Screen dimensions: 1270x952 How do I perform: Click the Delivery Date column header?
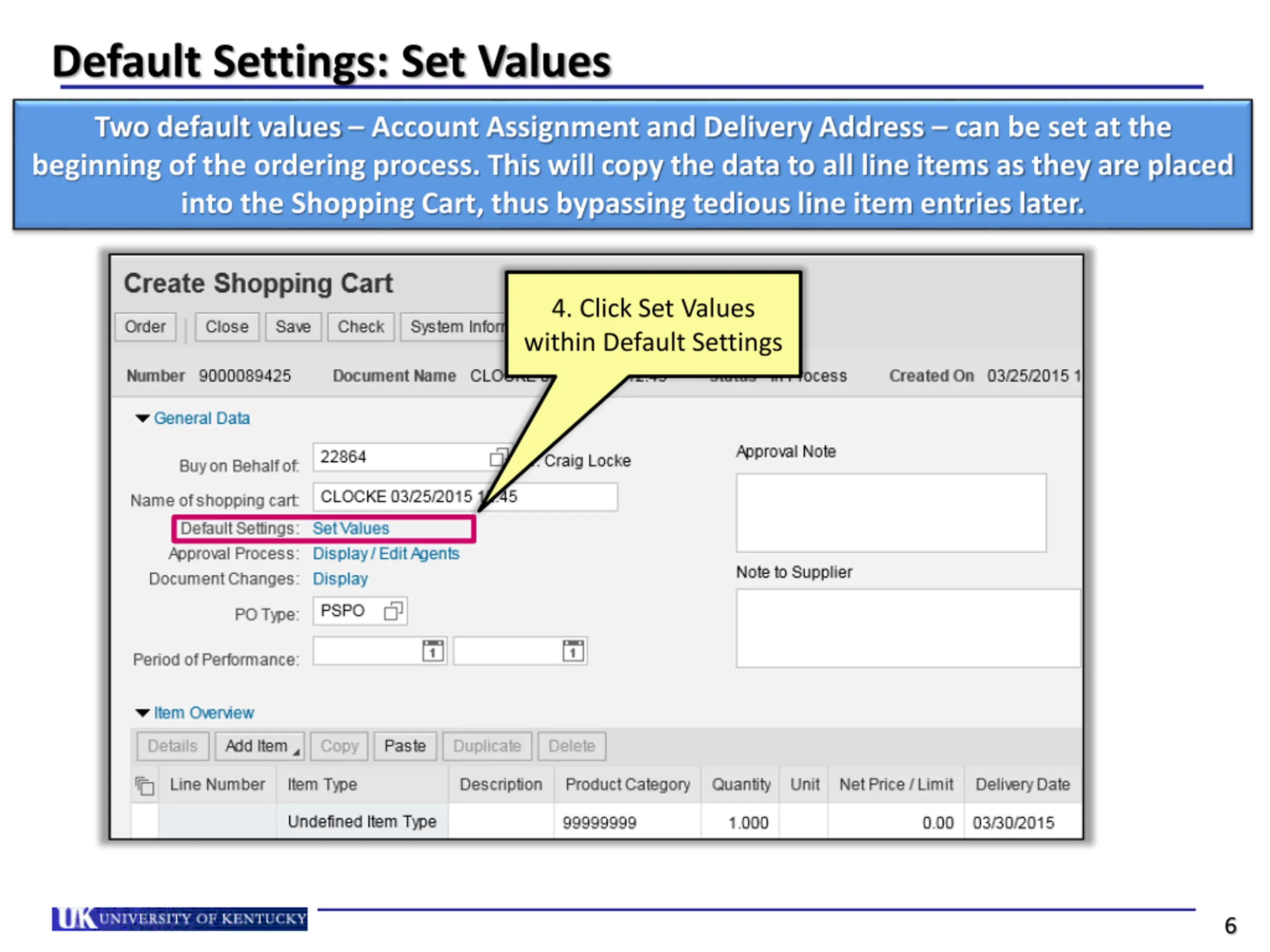click(1023, 784)
